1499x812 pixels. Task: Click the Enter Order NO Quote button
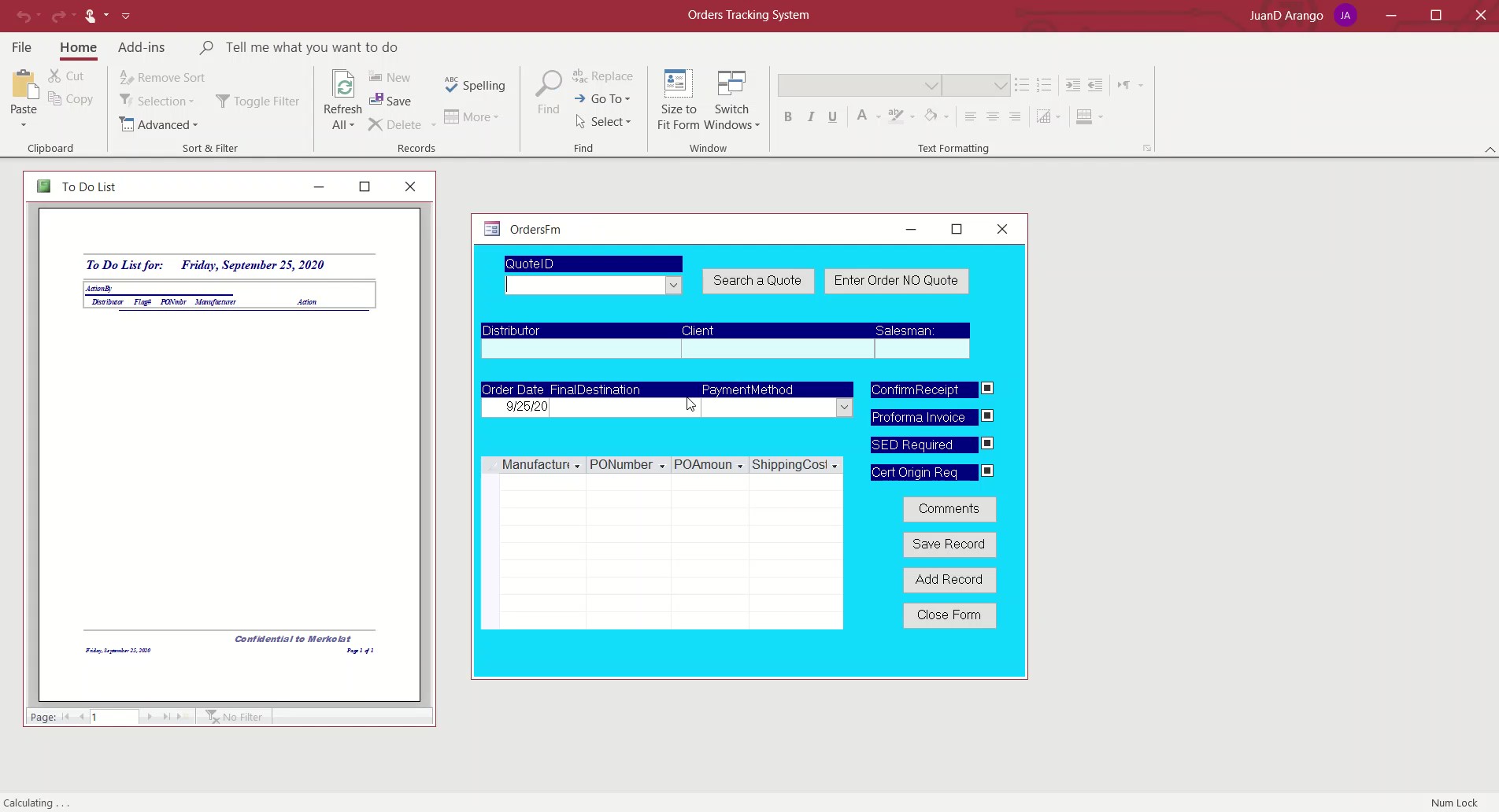896,281
